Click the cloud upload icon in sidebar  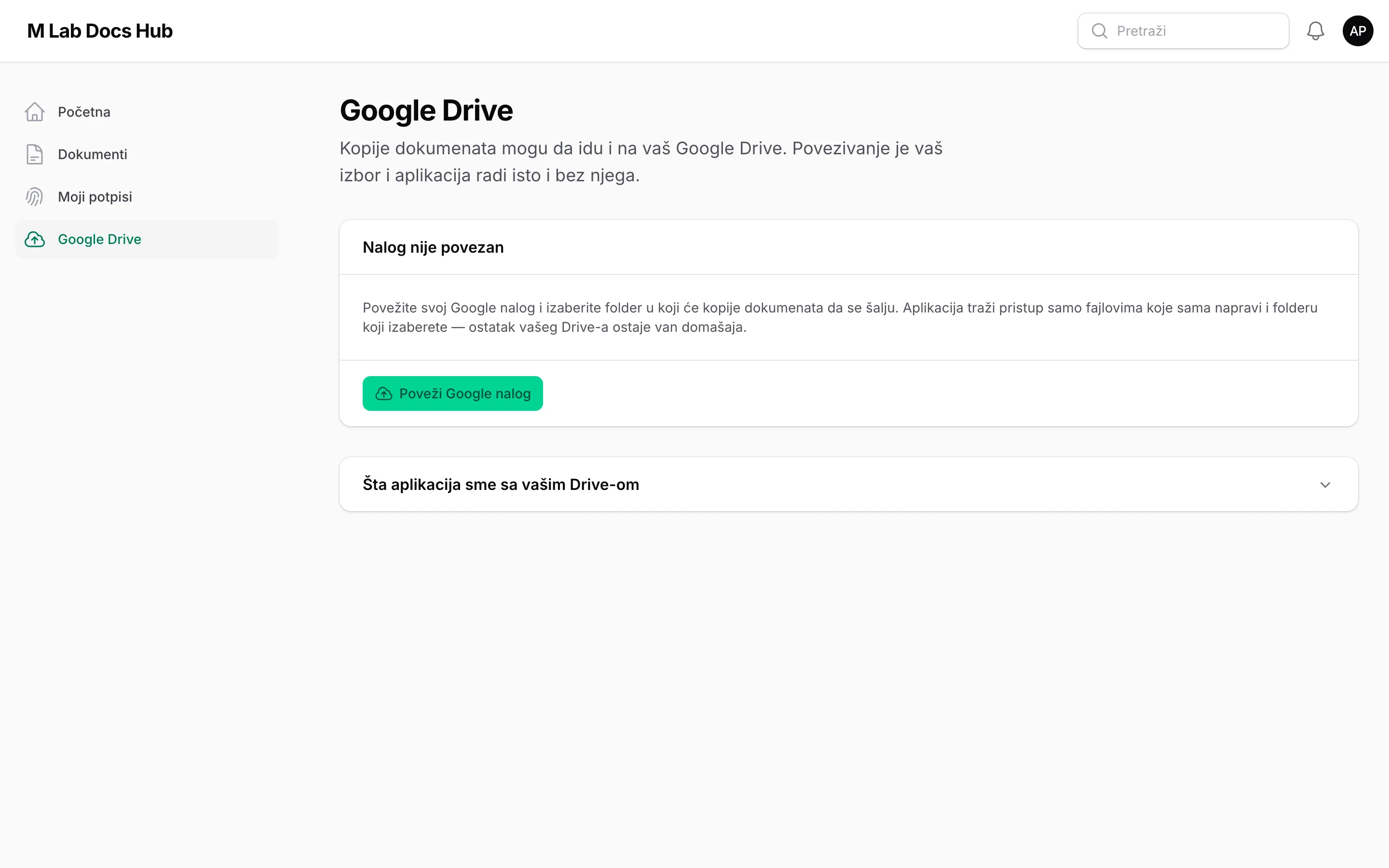(x=34, y=239)
